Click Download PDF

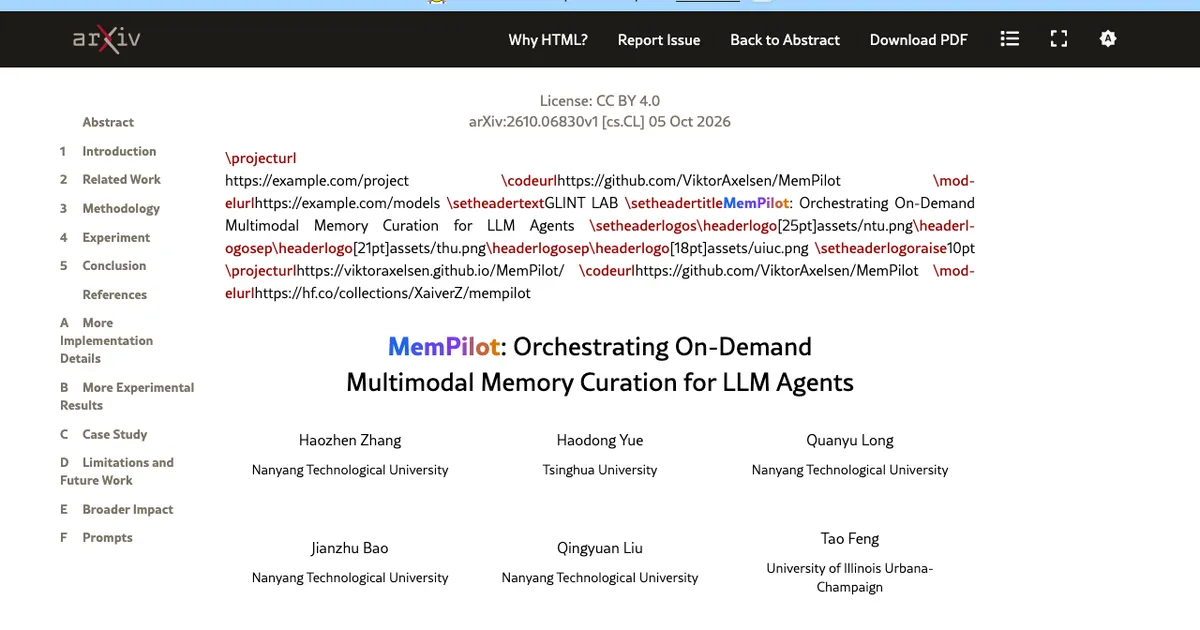coord(919,40)
